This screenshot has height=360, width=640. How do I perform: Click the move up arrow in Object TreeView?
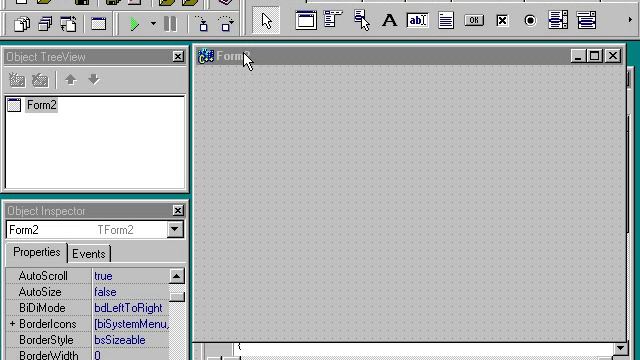(x=71, y=80)
